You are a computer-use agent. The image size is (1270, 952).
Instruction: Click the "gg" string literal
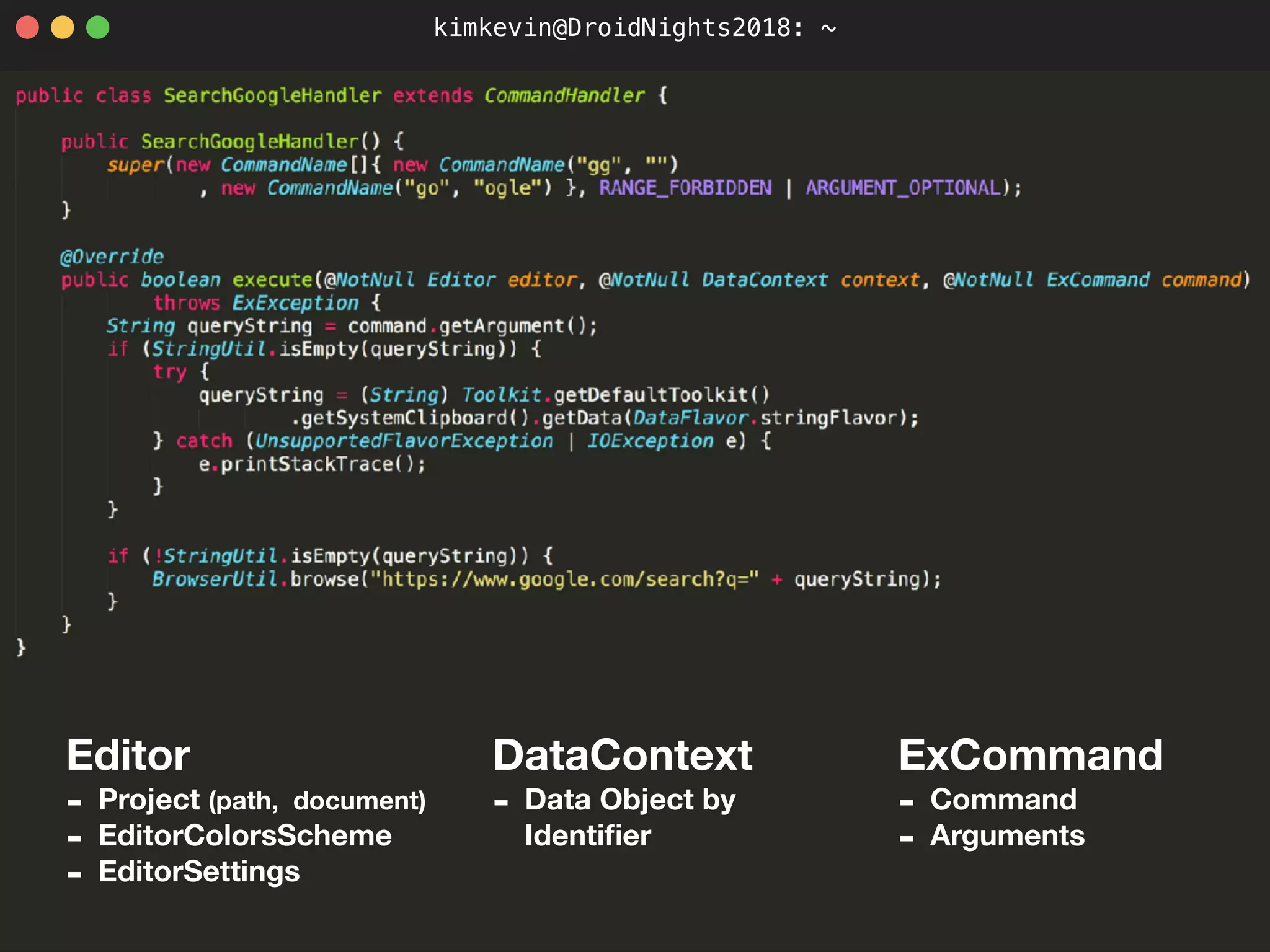click(x=598, y=165)
